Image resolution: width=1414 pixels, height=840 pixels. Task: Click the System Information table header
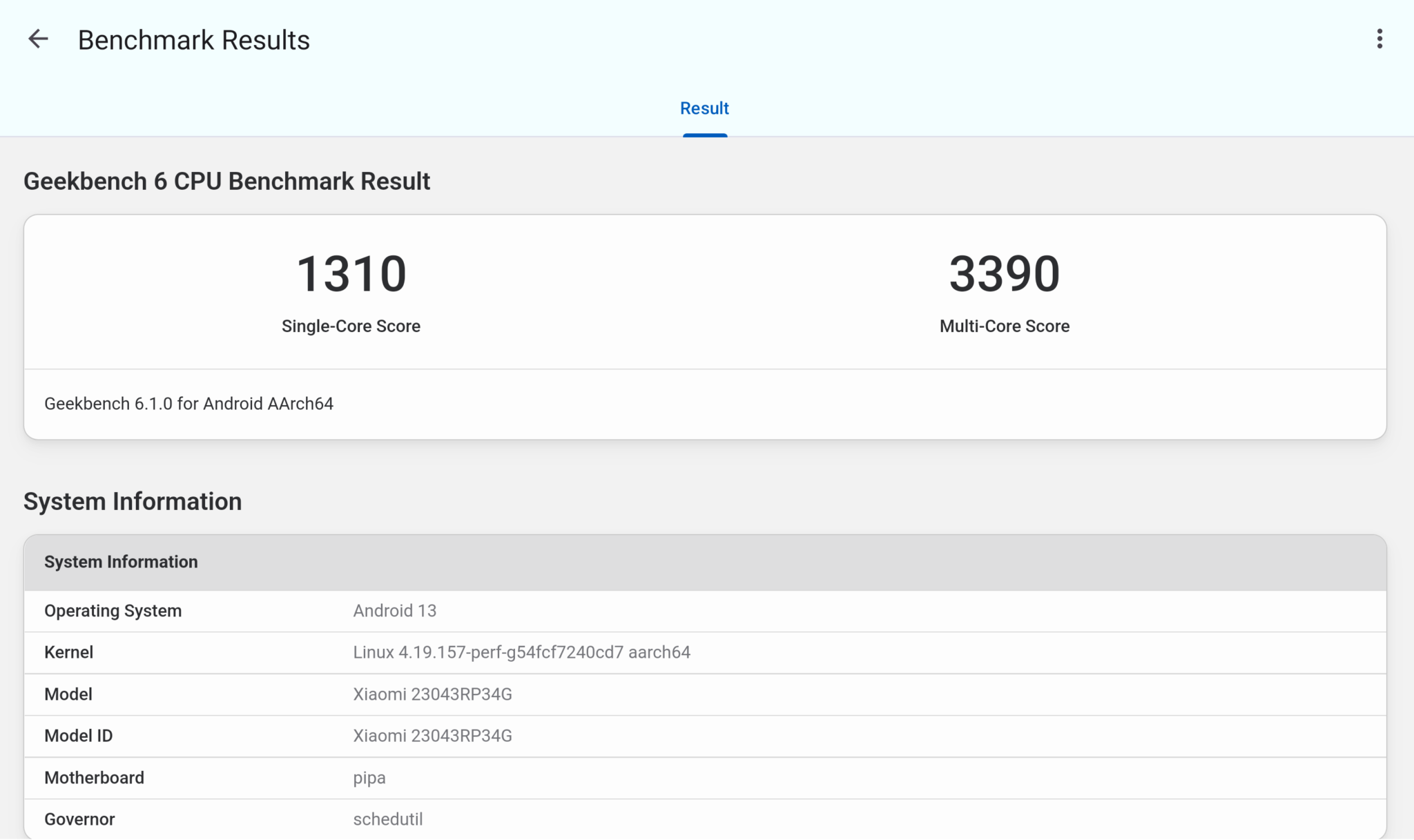[121, 562]
